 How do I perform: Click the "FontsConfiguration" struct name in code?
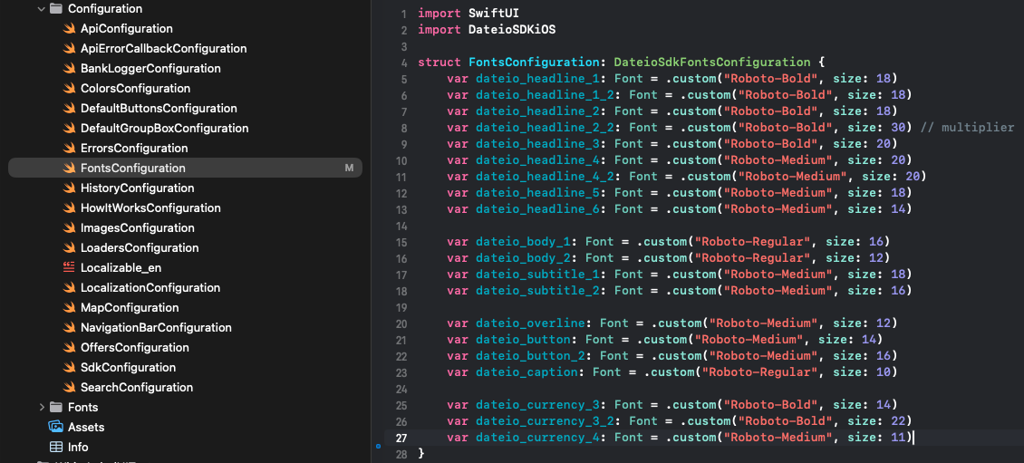[534, 63]
